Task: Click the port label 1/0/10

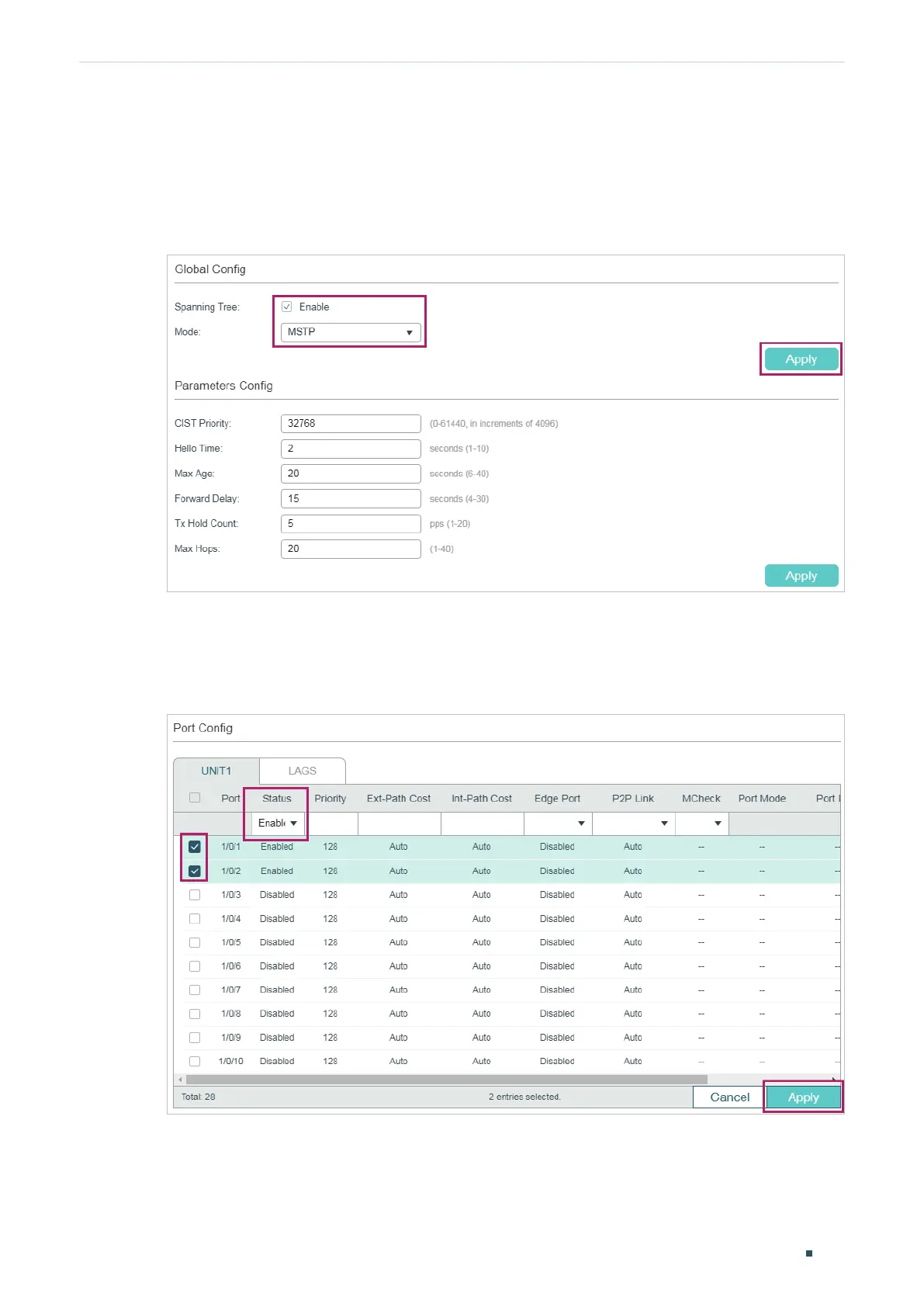Action: pos(231,1061)
